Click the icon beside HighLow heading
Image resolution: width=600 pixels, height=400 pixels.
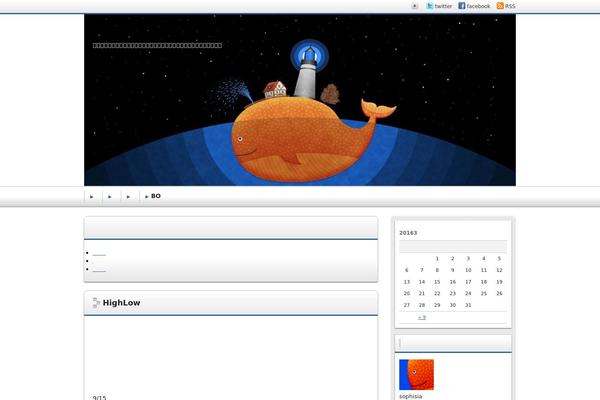pyautogui.click(x=96, y=303)
